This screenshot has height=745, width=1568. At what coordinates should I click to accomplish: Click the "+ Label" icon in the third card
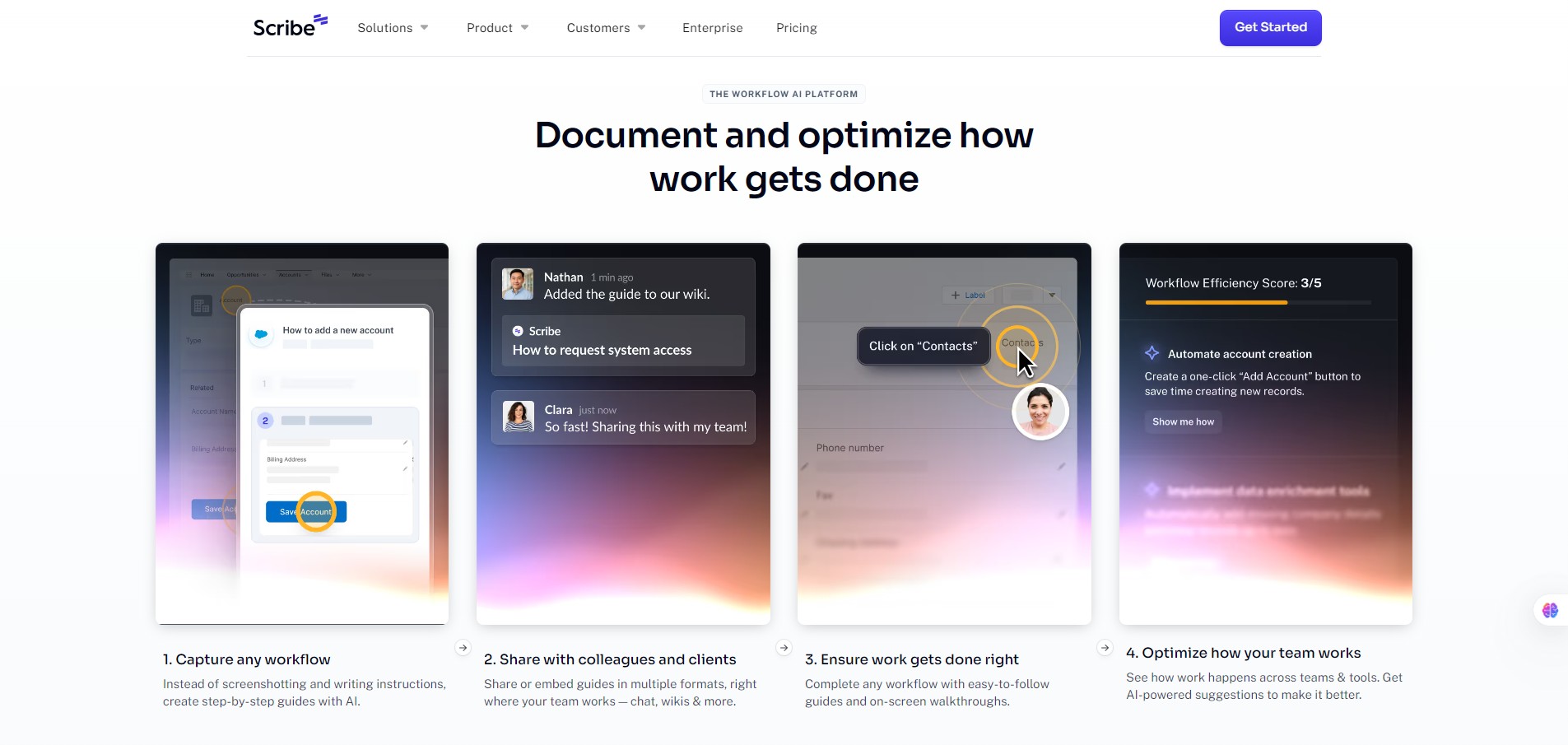(967, 295)
